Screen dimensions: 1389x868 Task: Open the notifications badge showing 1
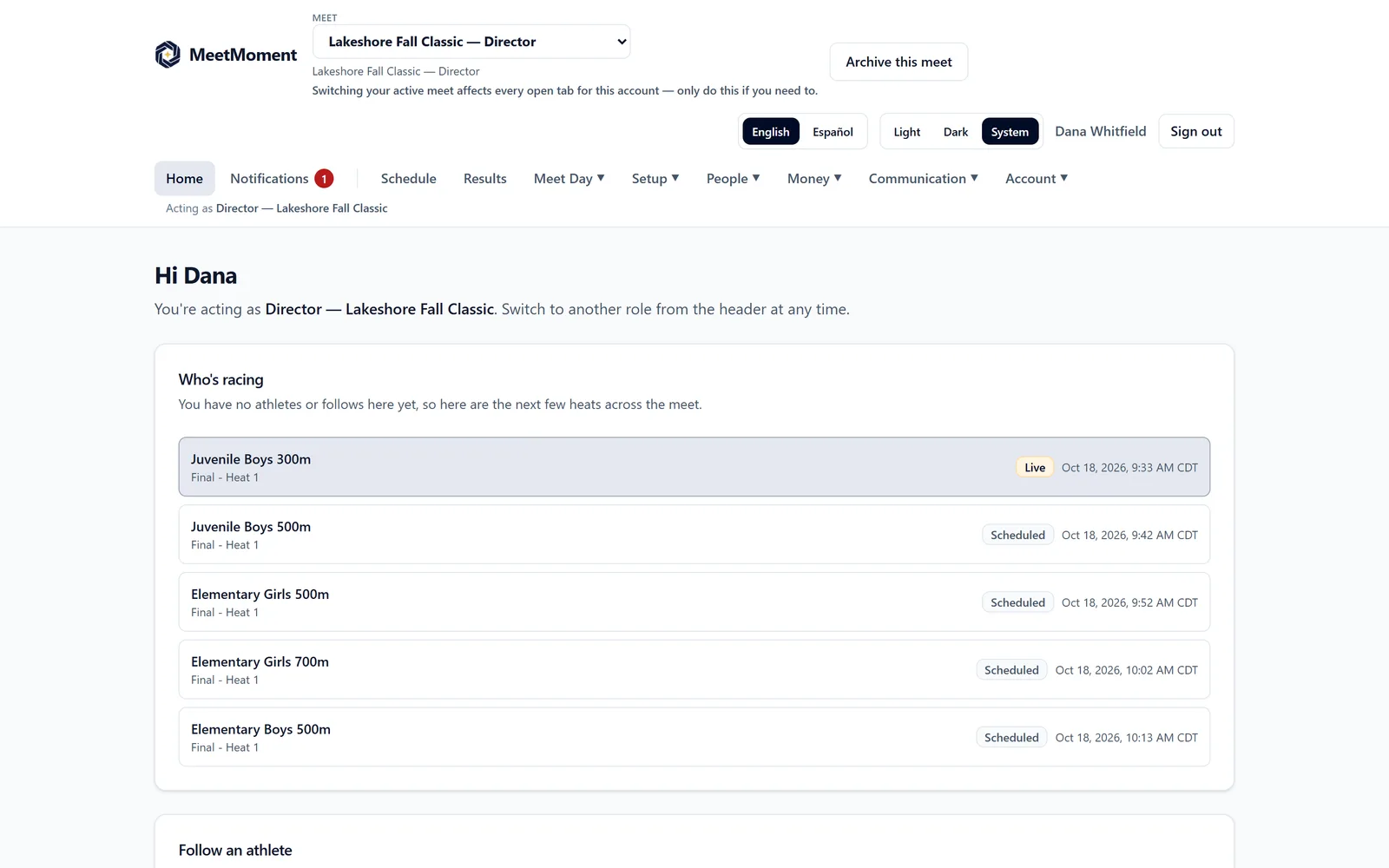pos(324,179)
